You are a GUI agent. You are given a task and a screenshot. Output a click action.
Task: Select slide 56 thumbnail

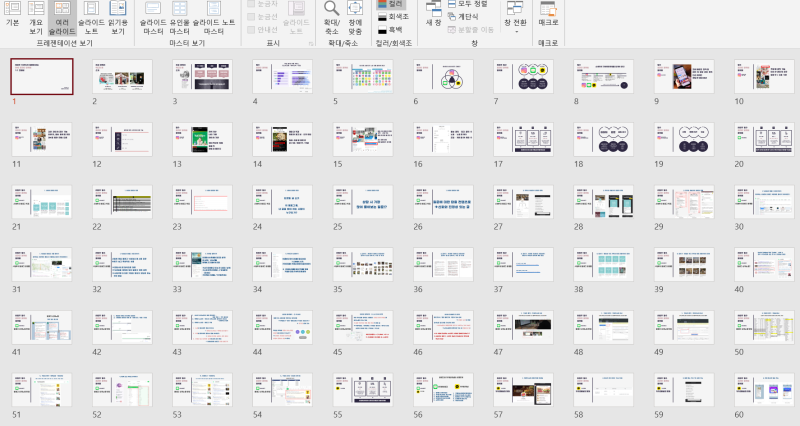click(x=443, y=390)
